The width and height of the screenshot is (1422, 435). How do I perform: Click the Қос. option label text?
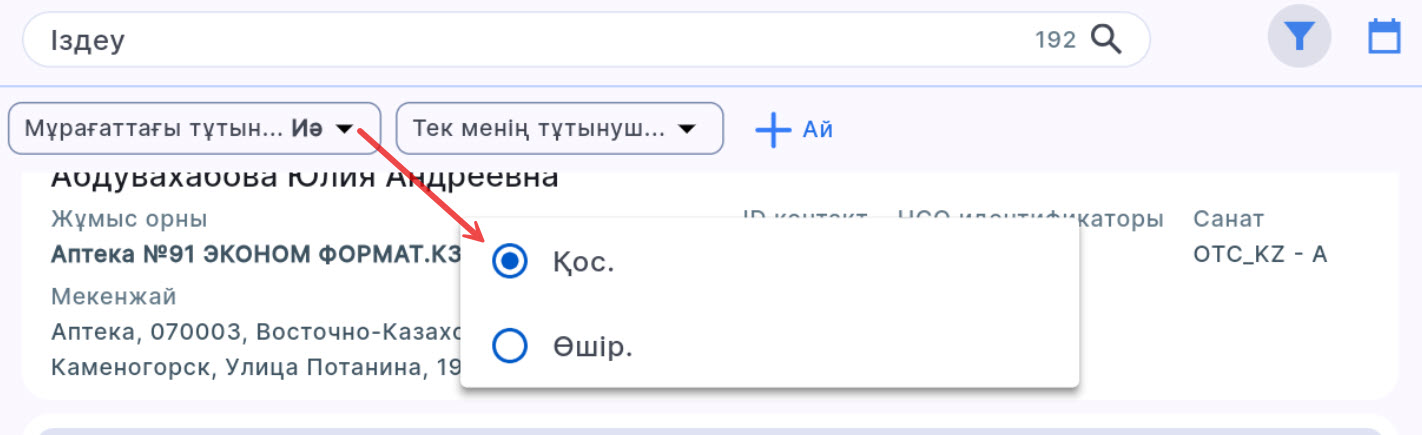coord(583,263)
